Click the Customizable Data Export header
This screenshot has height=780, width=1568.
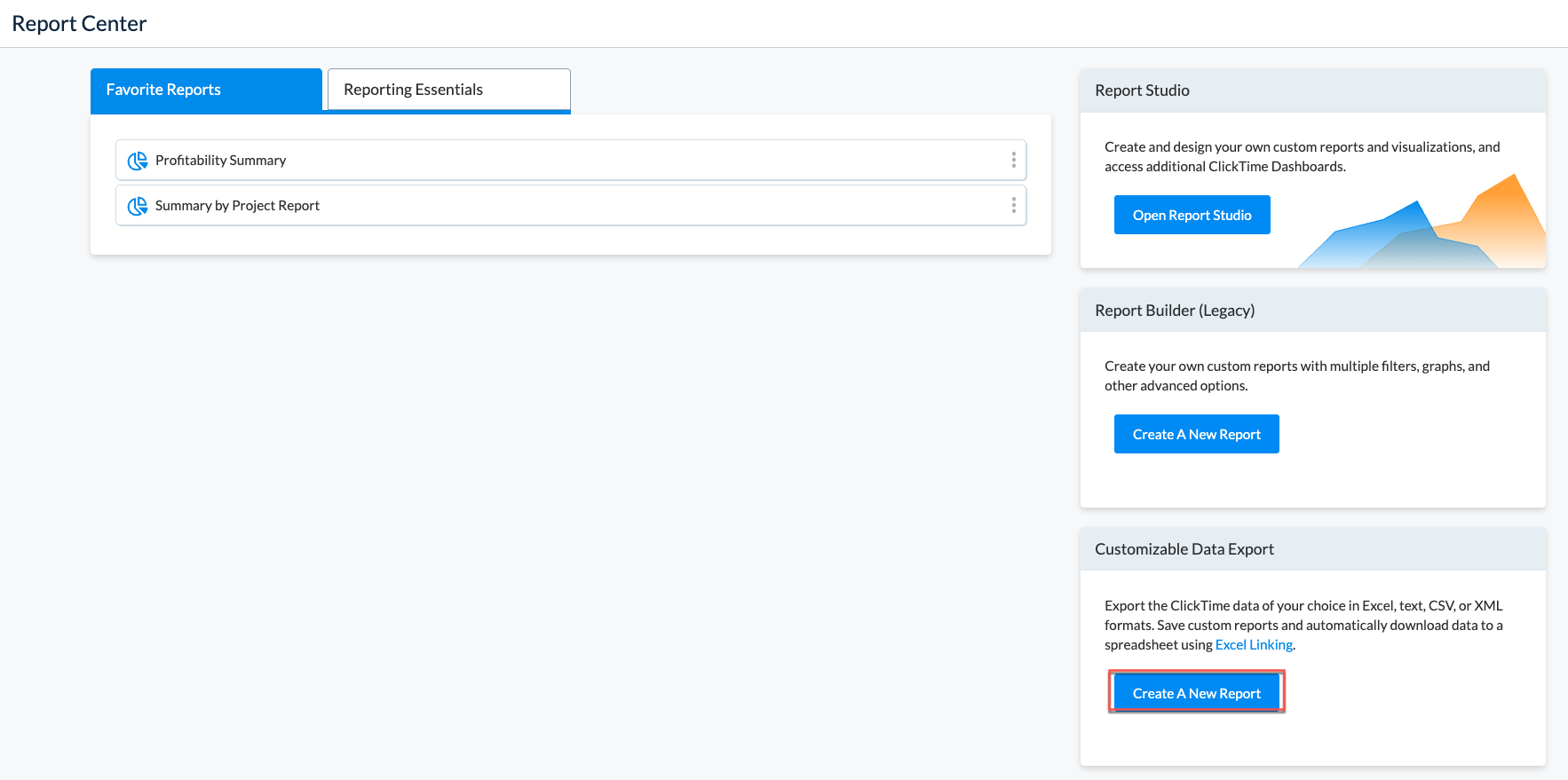click(1312, 549)
